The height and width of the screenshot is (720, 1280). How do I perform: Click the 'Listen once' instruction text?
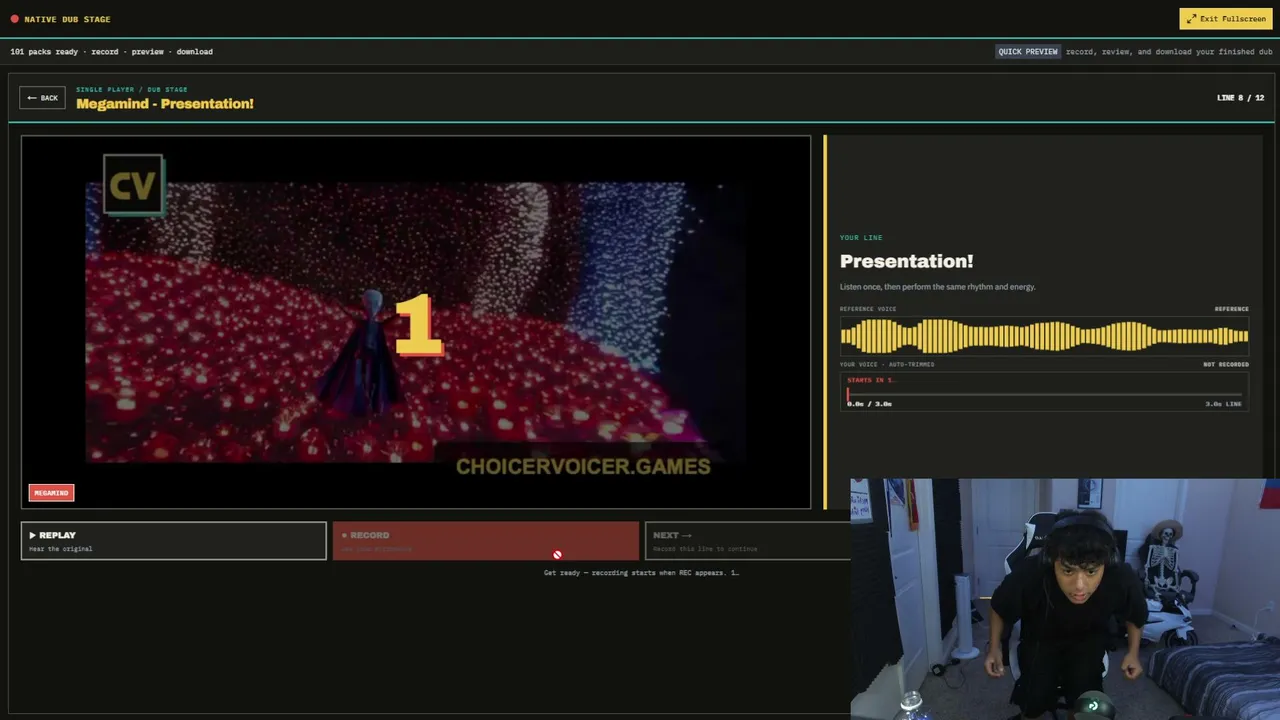pyautogui.click(x=937, y=287)
